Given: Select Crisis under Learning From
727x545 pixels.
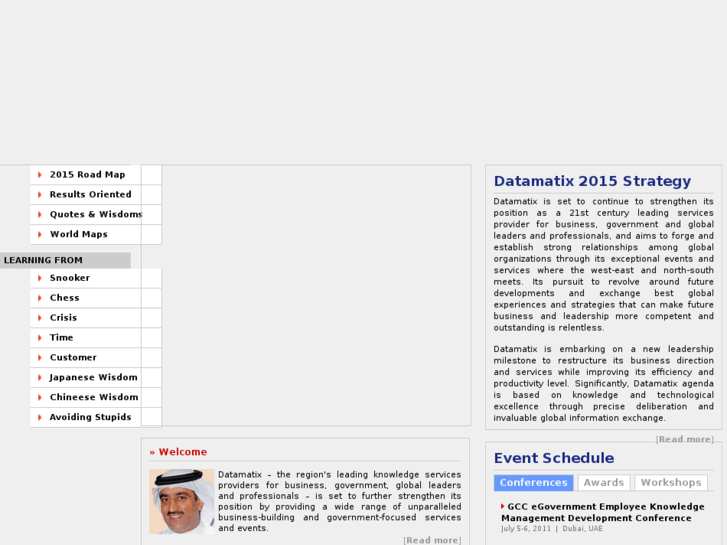Looking at the screenshot, I should [64, 318].
